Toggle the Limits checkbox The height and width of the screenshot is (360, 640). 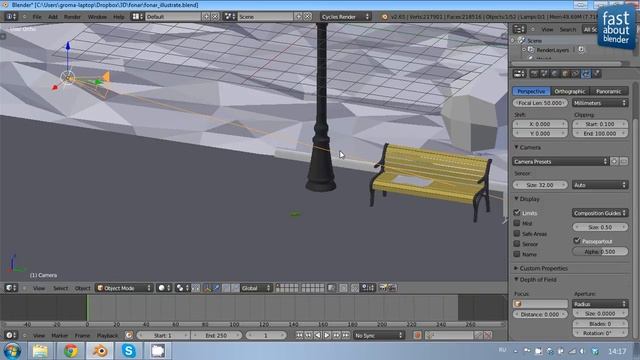click(x=517, y=213)
